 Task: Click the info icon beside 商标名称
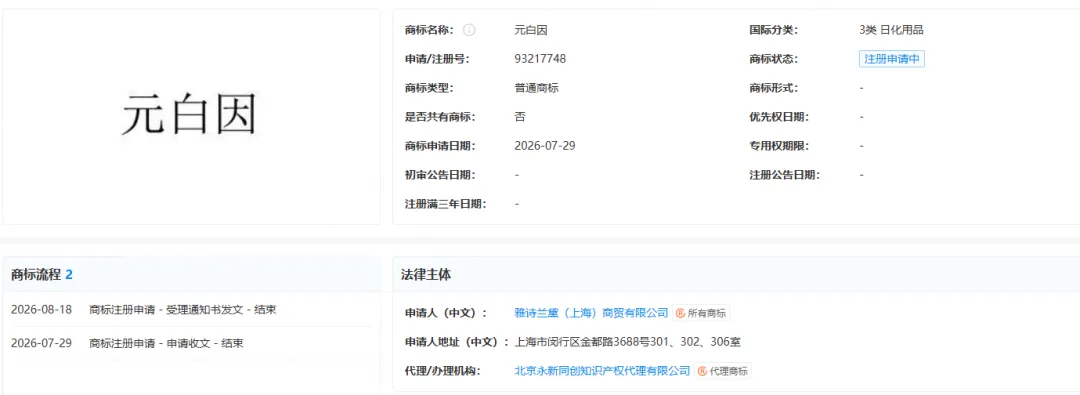(469, 30)
